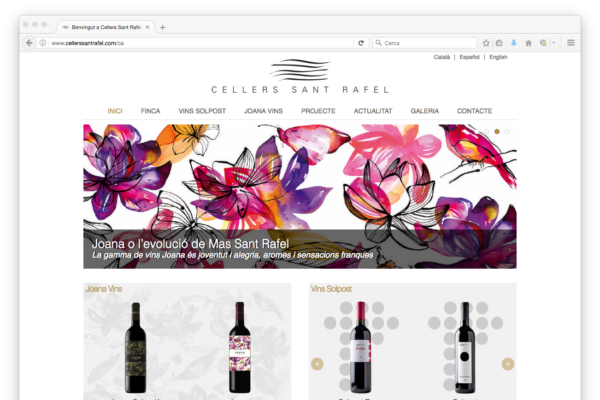Screen dimensions: 600x400
Task: Go to the browser home icon
Action: pyautogui.click(x=528, y=43)
